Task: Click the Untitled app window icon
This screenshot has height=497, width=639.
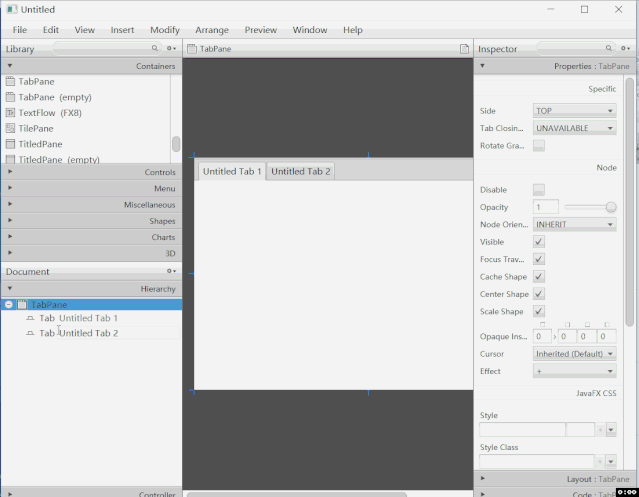Action: tap(11, 9)
